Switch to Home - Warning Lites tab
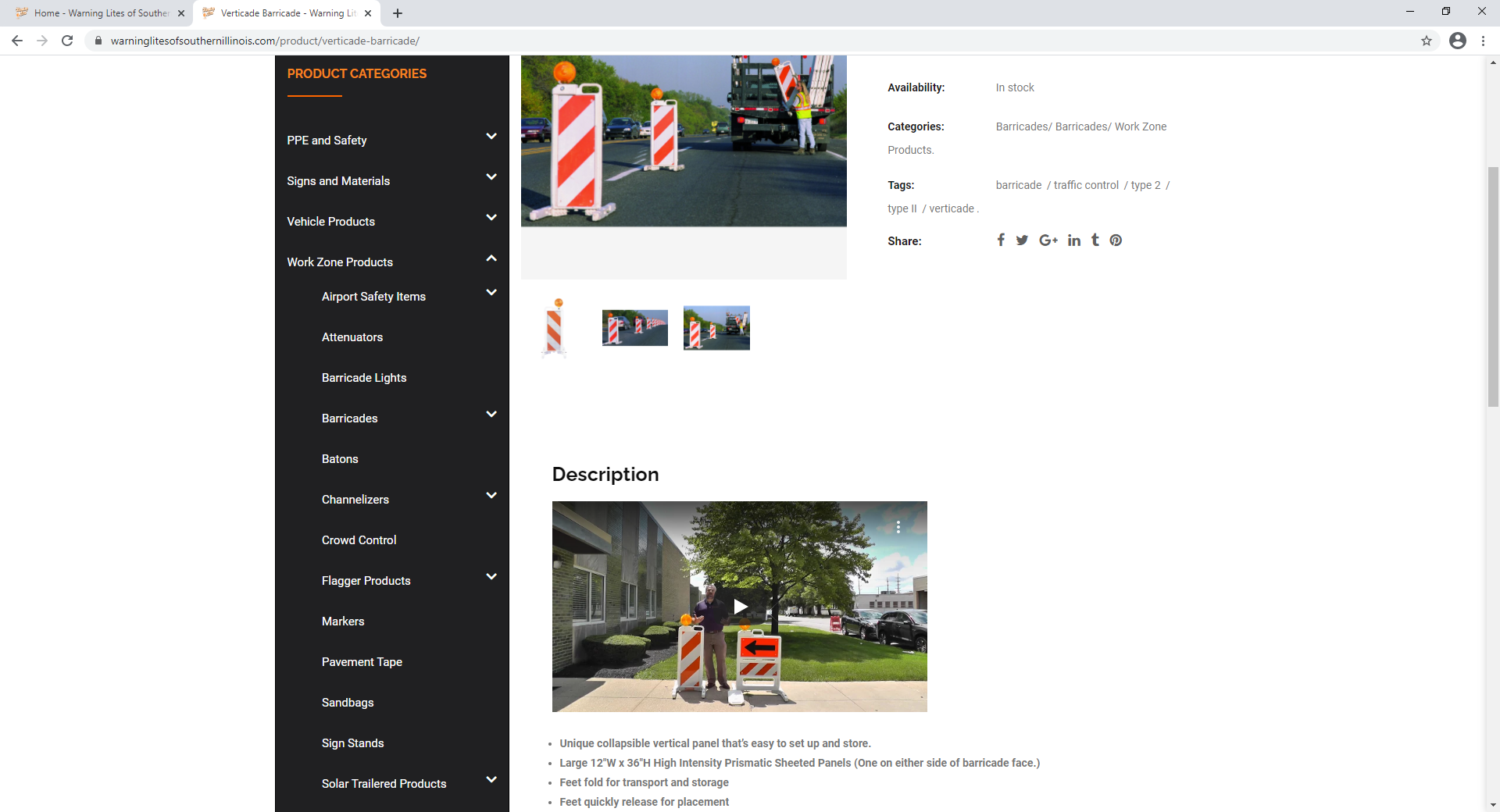1500x812 pixels. [x=100, y=13]
